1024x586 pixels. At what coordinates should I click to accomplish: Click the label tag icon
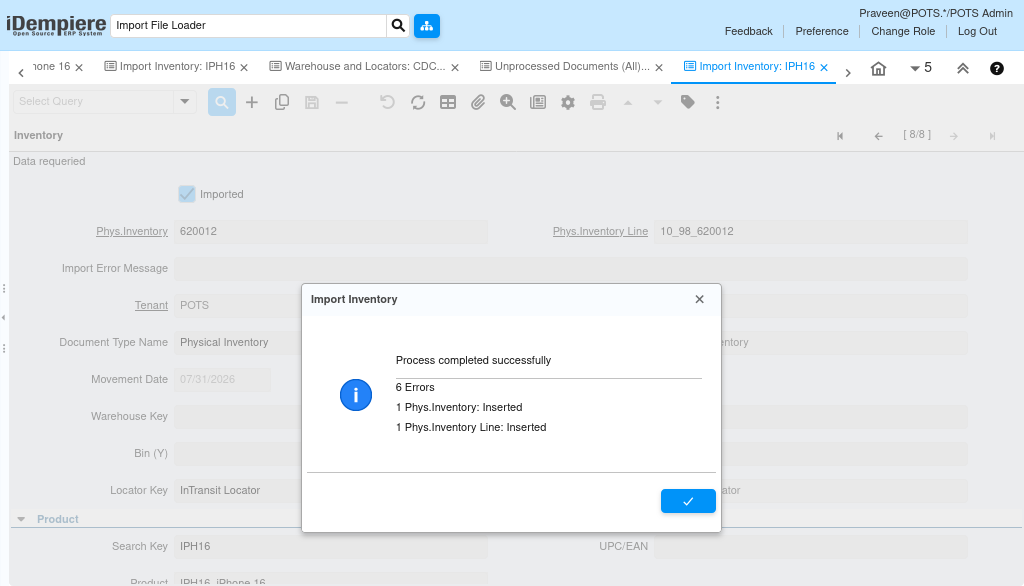(687, 103)
